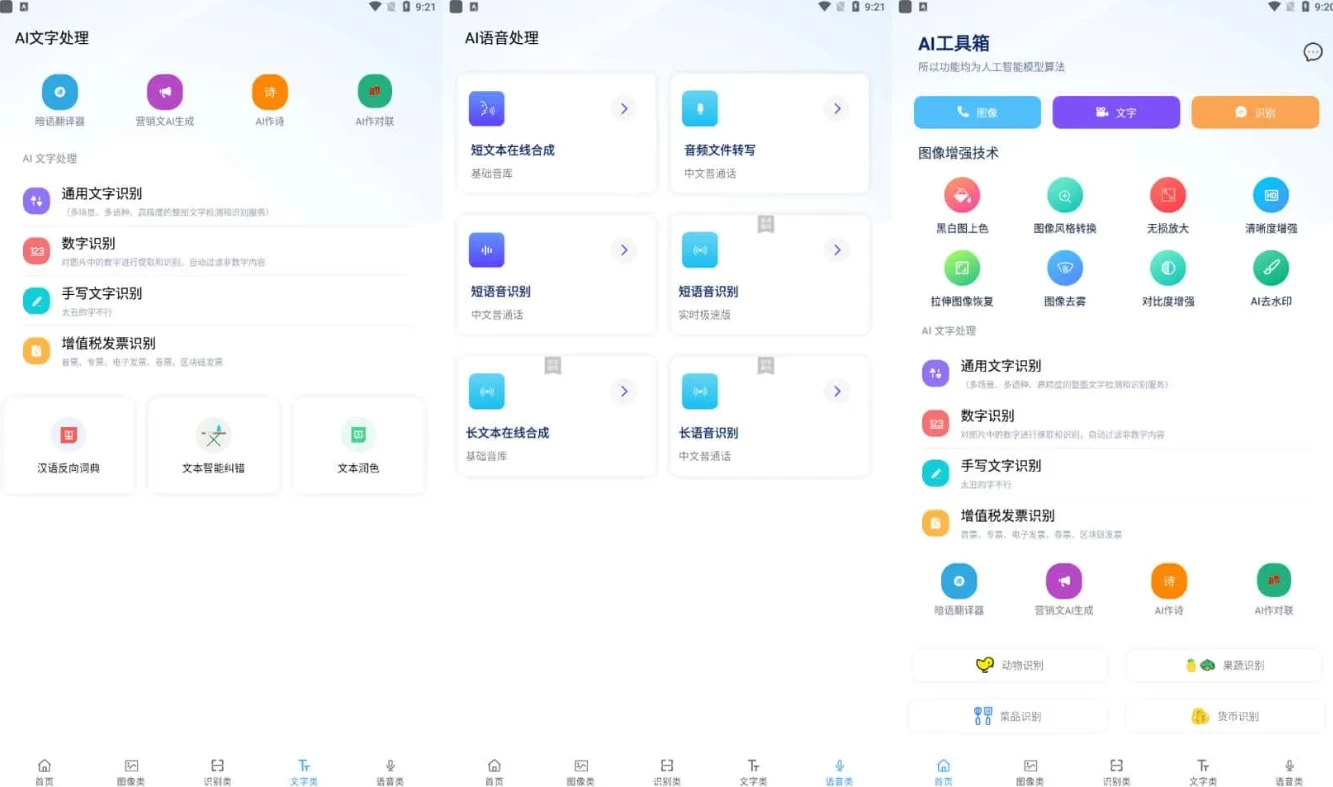The image size is (1333, 787).
Task: Open 拉伸图像恢复 tool
Action: click(961, 269)
